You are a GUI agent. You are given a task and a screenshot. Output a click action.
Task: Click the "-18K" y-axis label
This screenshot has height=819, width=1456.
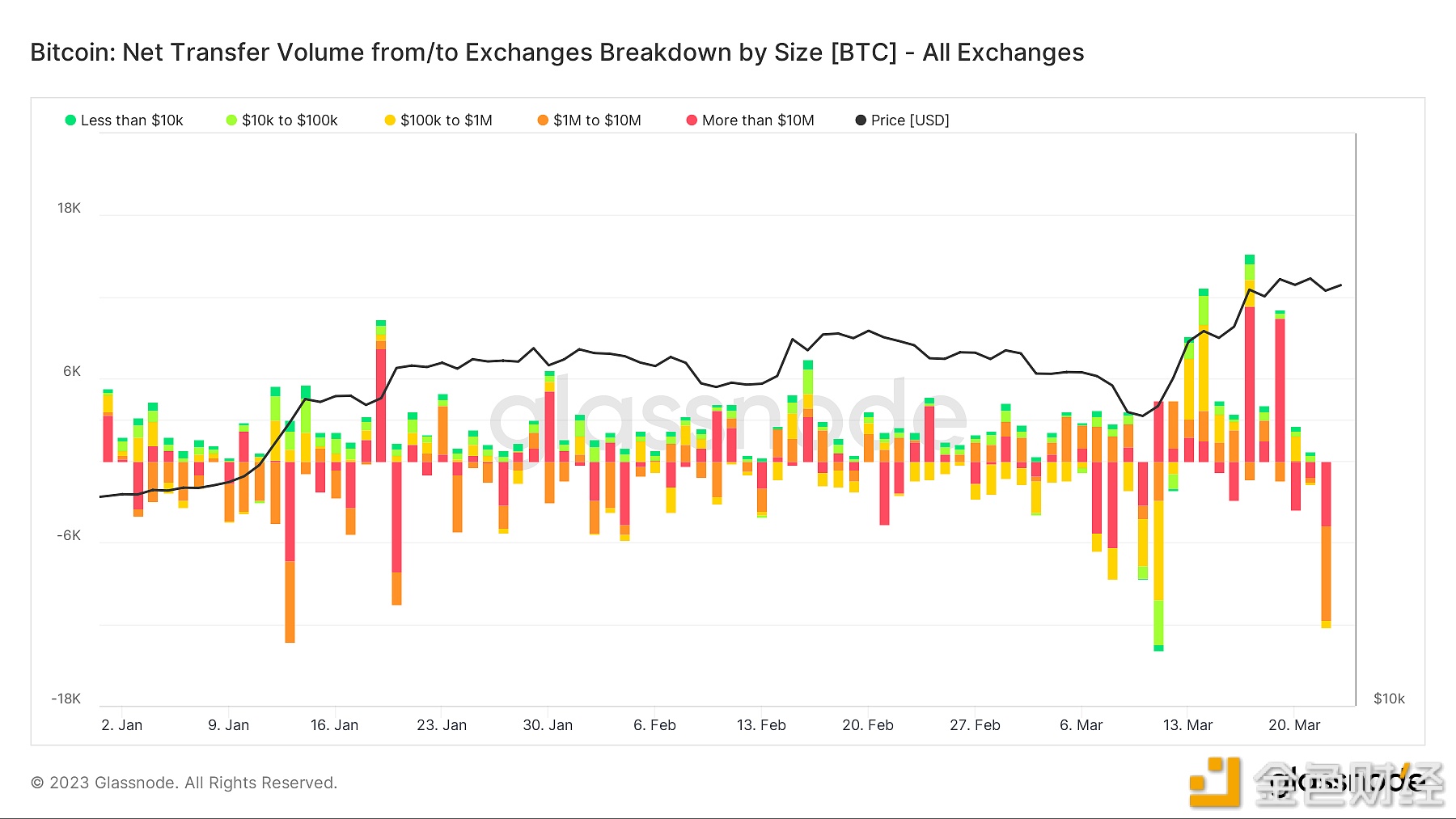[66, 699]
